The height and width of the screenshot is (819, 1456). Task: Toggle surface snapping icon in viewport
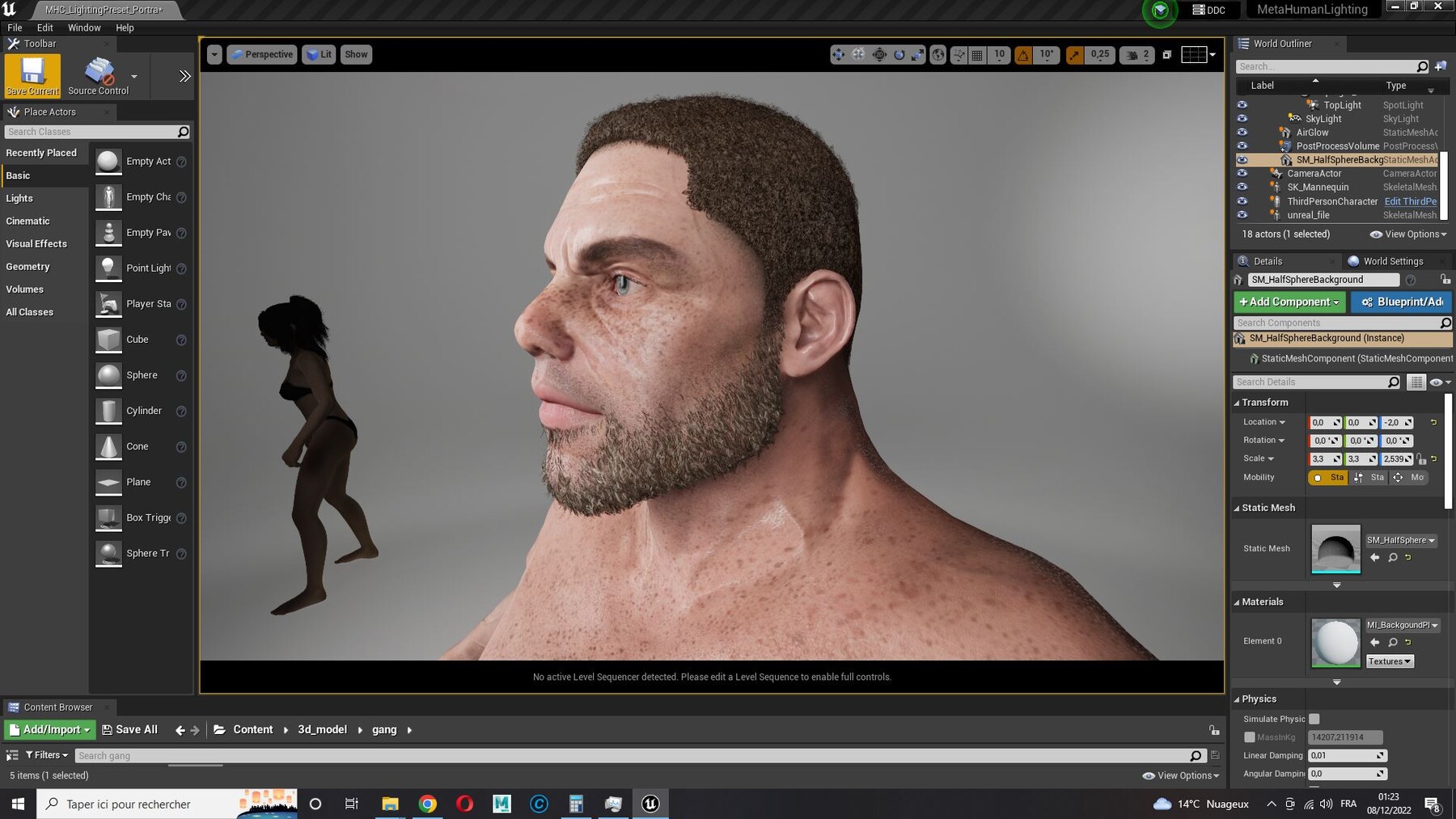(x=959, y=55)
